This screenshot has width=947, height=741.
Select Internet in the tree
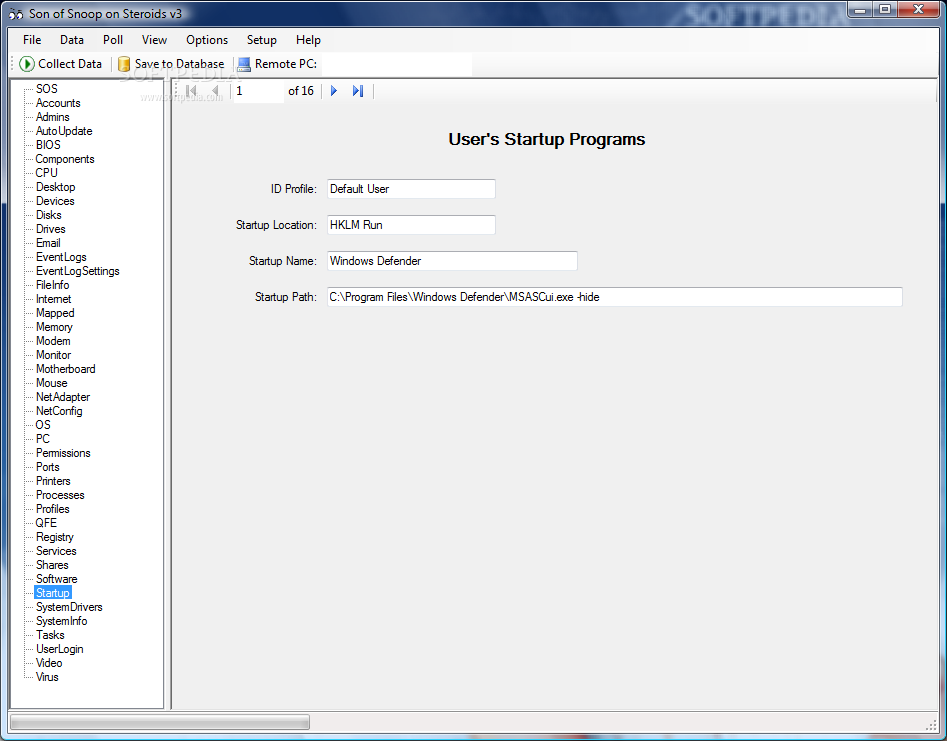pos(54,300)
